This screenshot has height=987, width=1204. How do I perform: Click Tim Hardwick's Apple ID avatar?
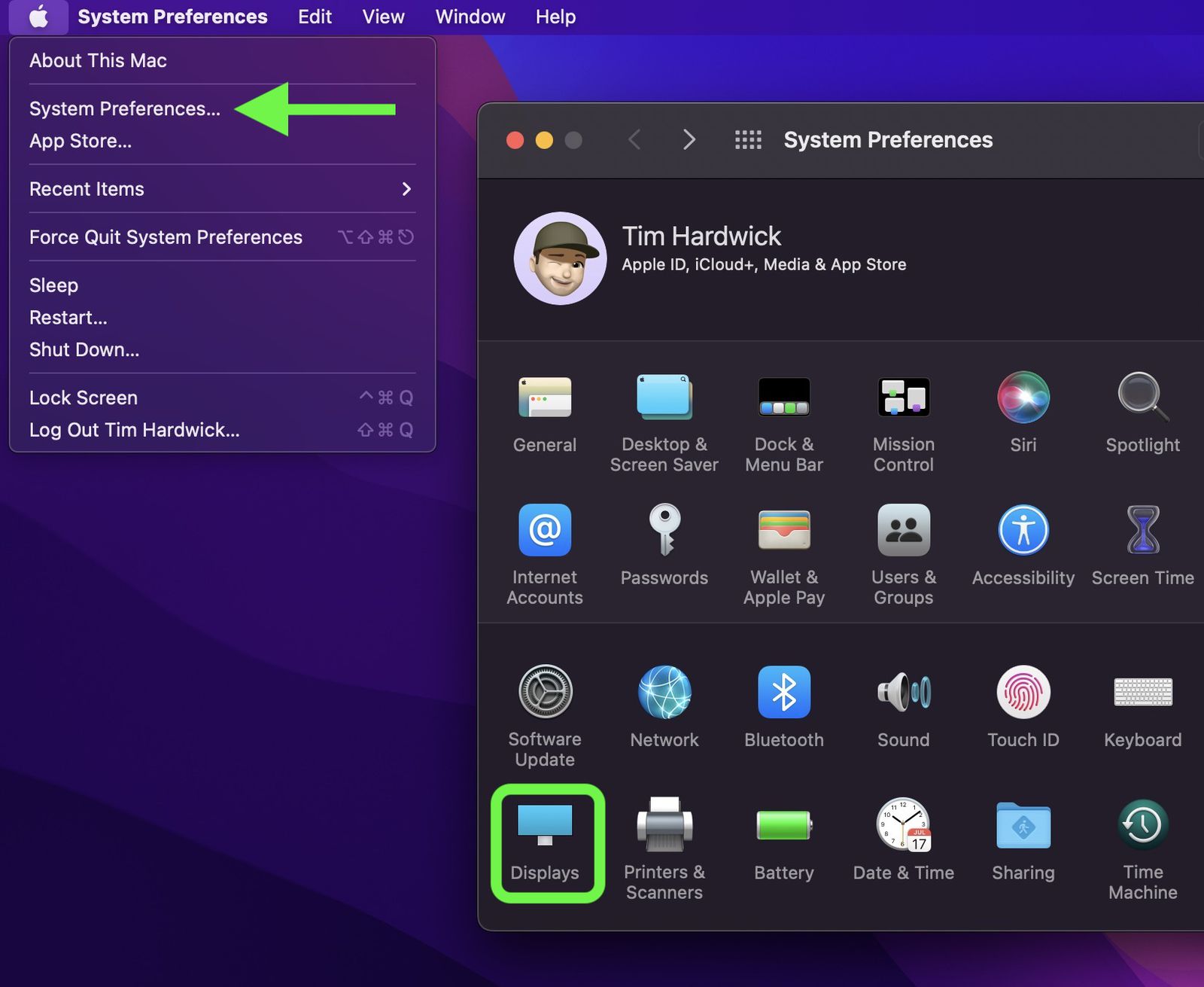(560, 257)
